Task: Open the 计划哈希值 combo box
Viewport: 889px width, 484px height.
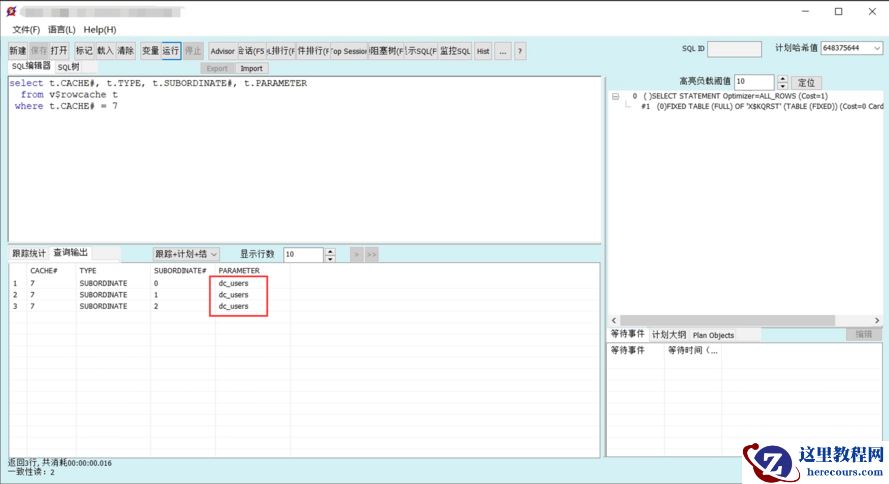Action: click(x=852, y=48)
